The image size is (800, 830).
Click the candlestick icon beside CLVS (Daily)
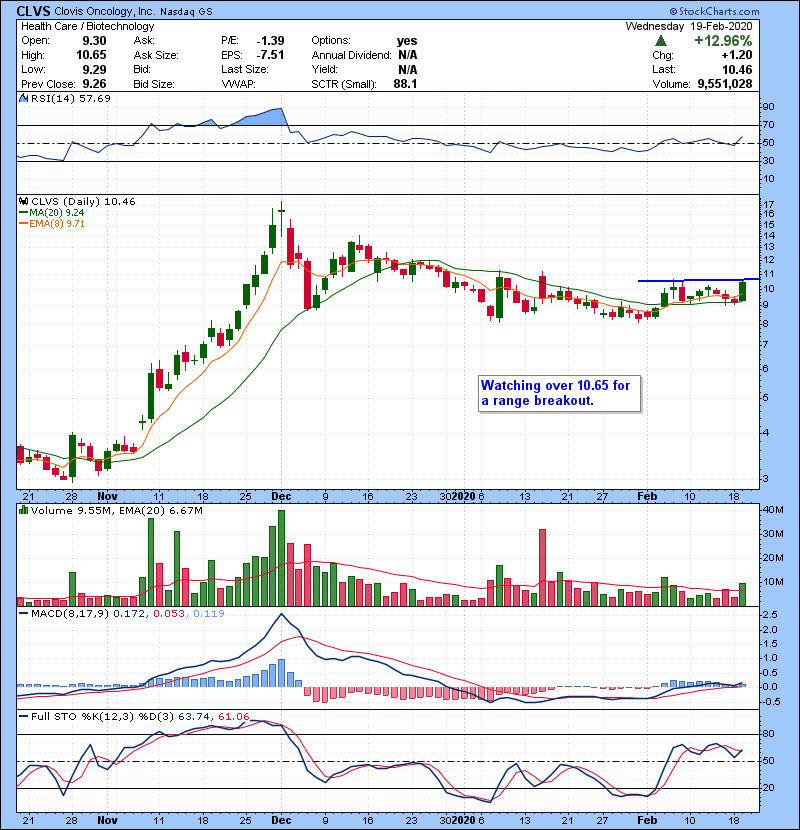point(23,201)
